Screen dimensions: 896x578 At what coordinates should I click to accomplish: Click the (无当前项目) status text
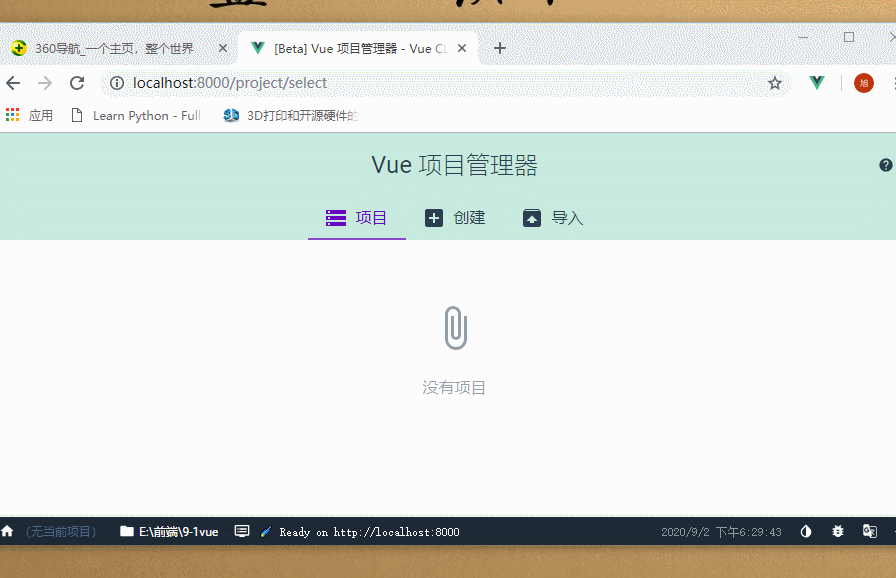tap(61, 532)
